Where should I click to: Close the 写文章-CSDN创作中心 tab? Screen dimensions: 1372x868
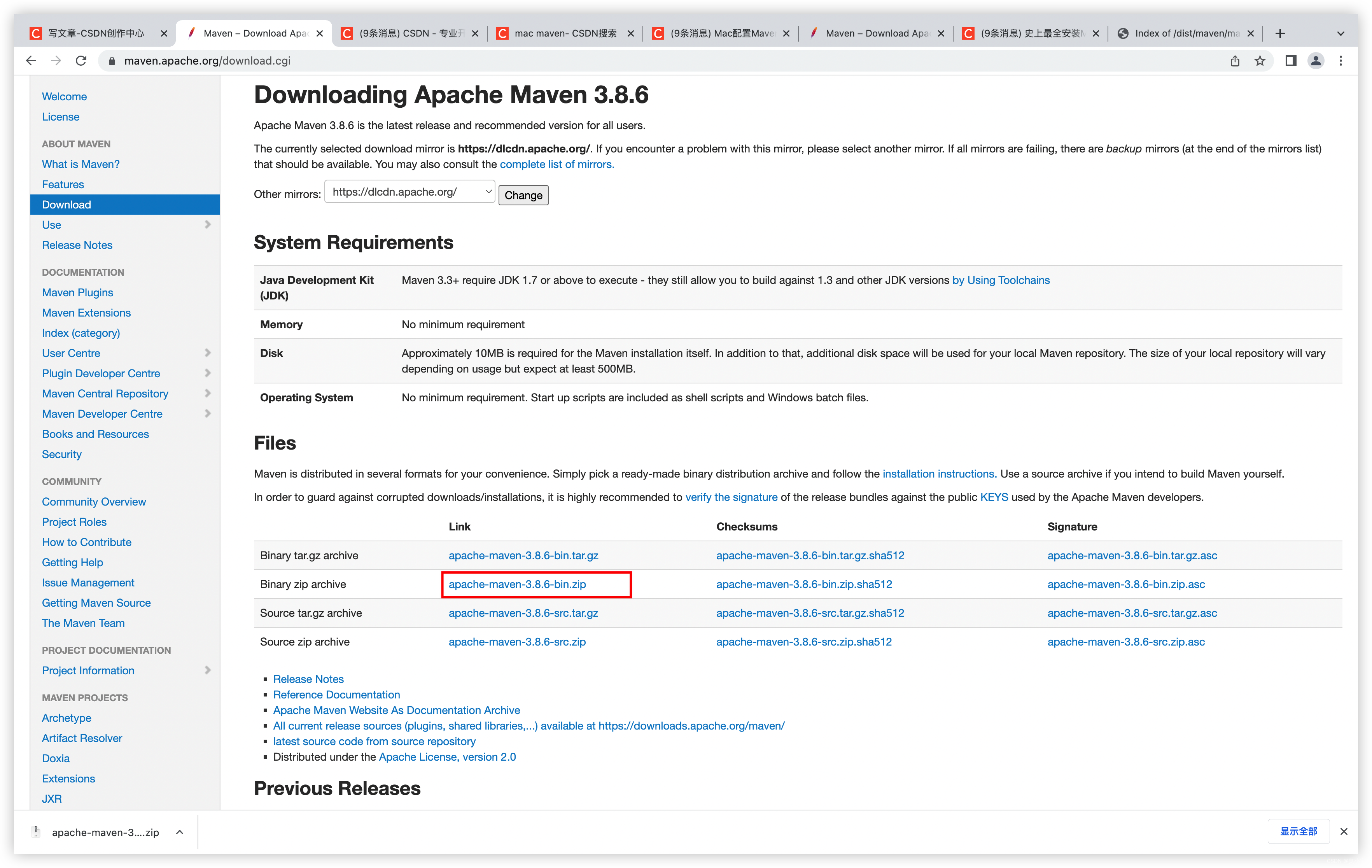click(x=164, y=33)
